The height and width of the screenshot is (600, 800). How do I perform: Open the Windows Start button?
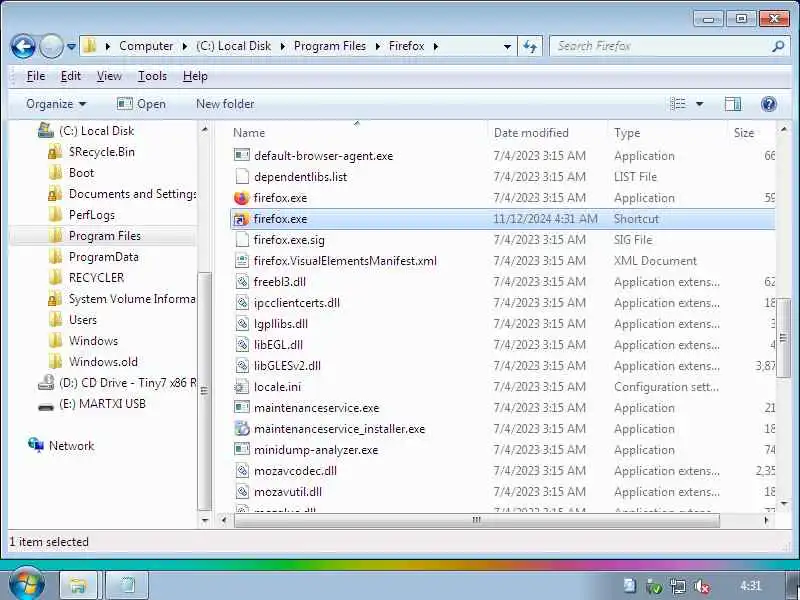click(x=27, y=583)
